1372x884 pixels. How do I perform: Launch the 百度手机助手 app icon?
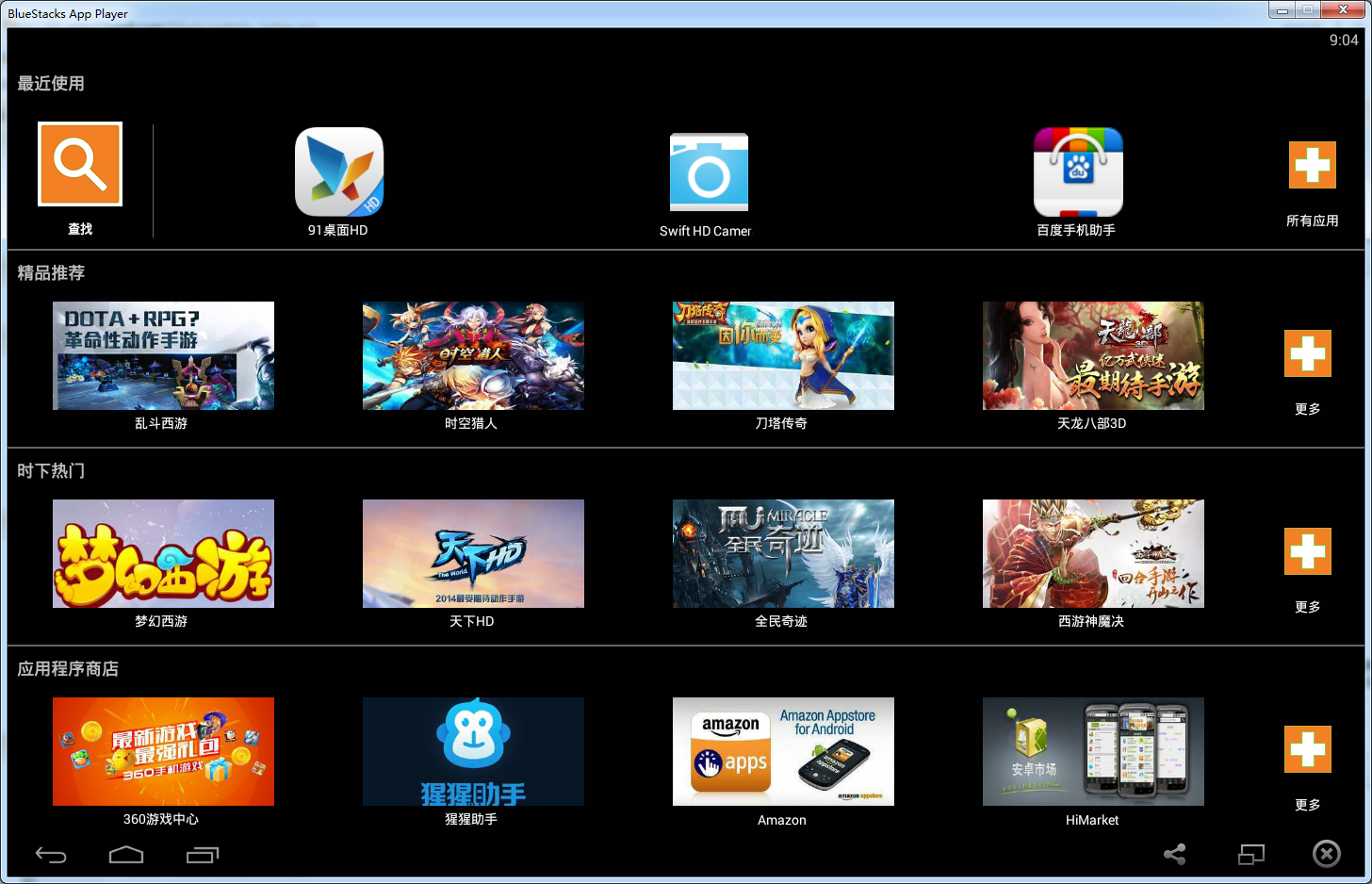[x=1078, y=172]
